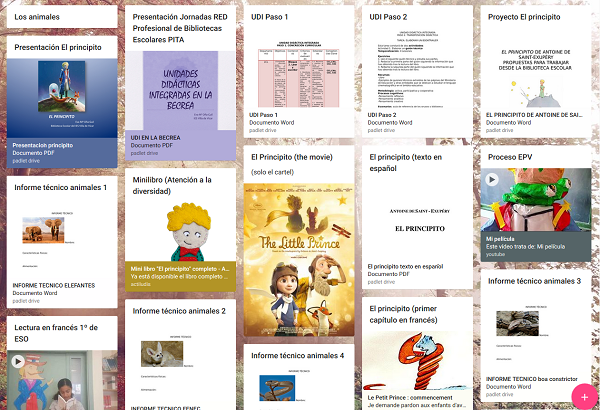Image resolution: width=600 pixels, height=410 pixels.
Task: Click the (solo el cartel) description text
Action: point(272,172)
